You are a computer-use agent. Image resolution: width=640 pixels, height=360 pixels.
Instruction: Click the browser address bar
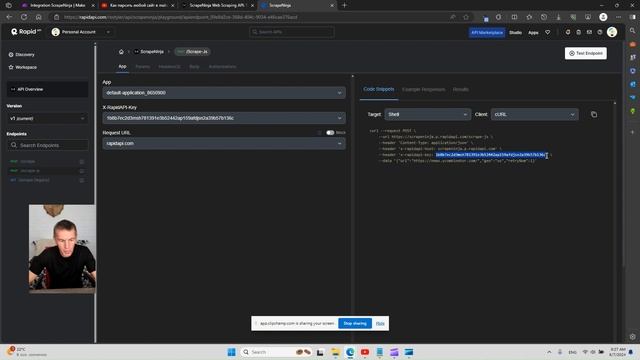tap(253, 17)
